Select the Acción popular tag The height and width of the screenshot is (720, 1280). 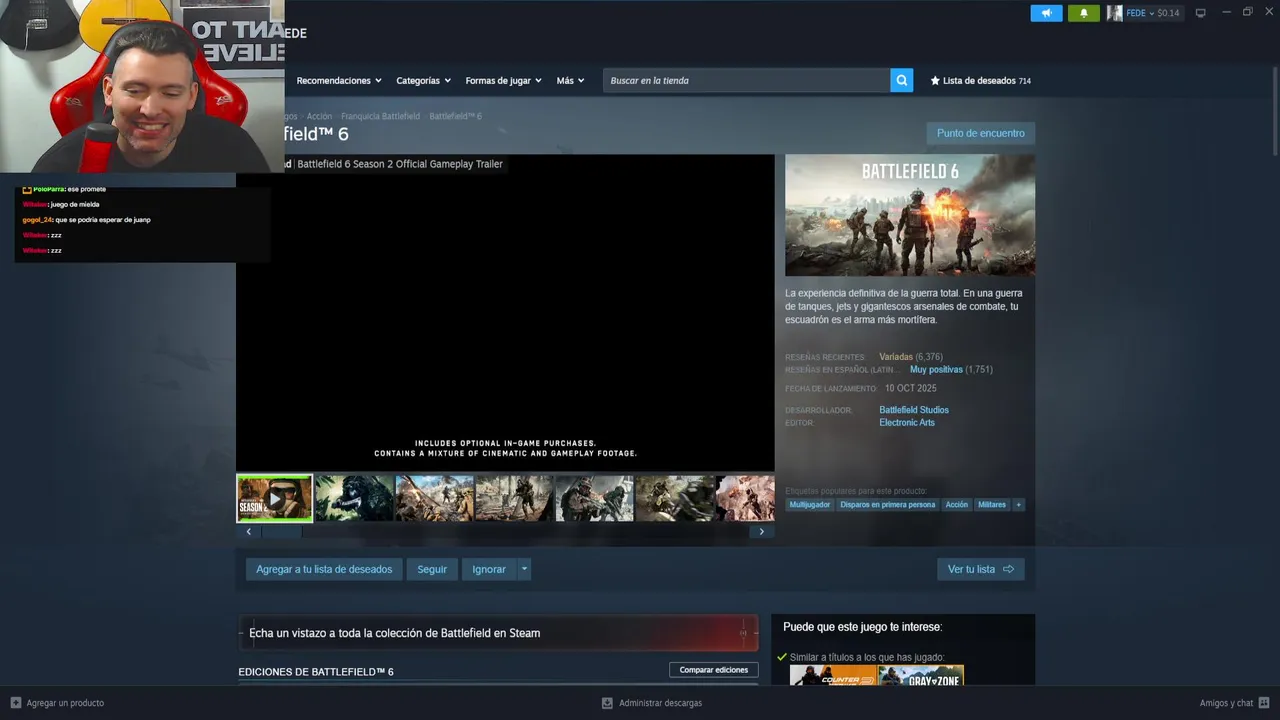point(957,505)
